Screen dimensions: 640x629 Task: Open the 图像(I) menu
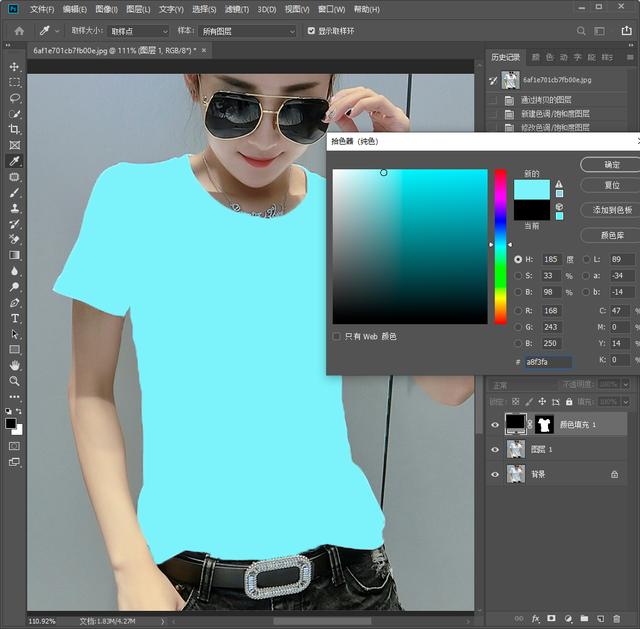106,9
